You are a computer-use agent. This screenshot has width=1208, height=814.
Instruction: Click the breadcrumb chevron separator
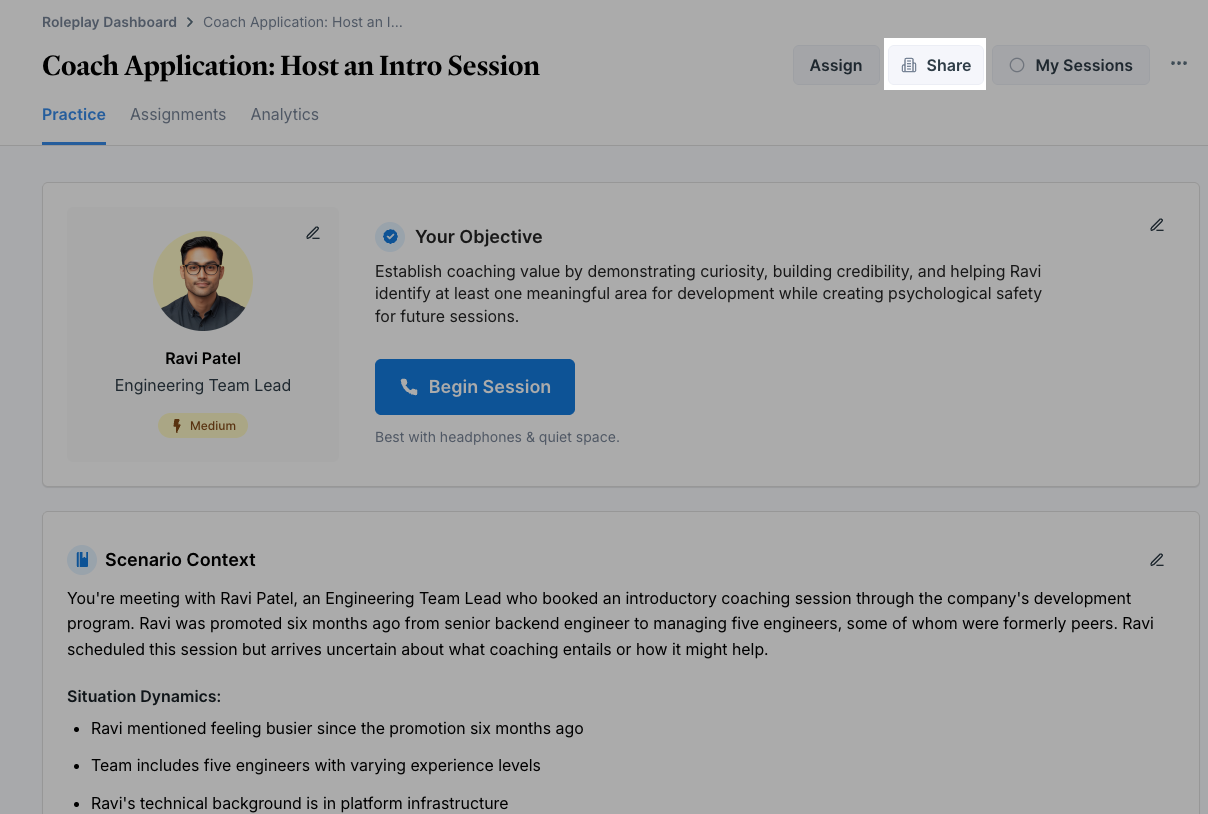coord(190,22)
